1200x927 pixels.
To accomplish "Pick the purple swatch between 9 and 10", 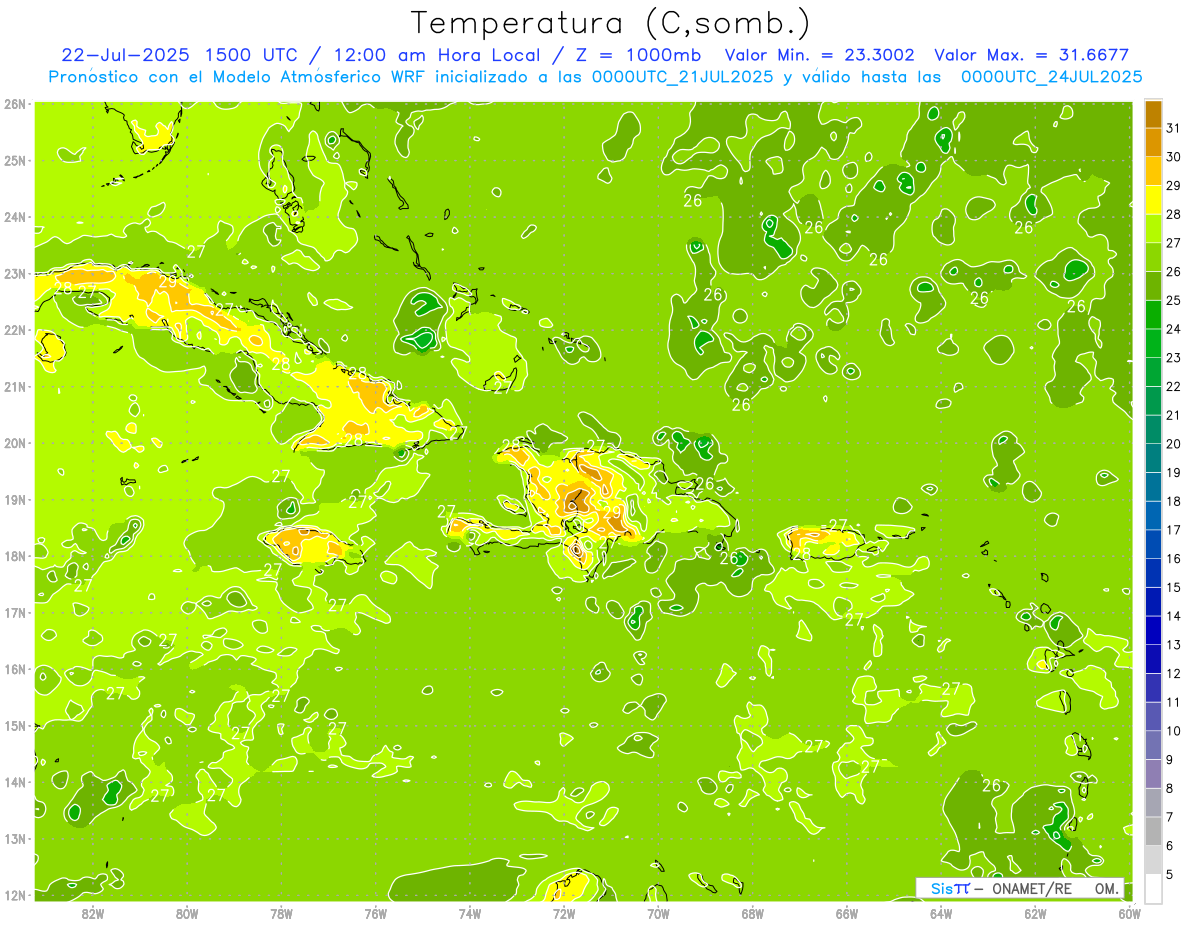I will pos(1153,744).
